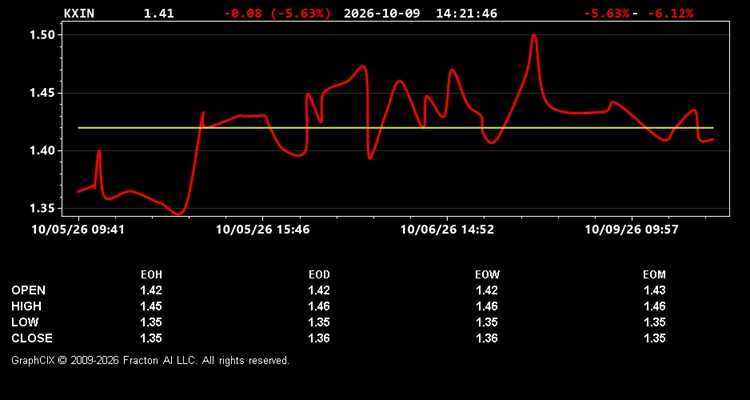The height and width of the screenshot is (400, 750).
Task: Select the EOW CLOSE value 1.36
Action: click(487, 338)
